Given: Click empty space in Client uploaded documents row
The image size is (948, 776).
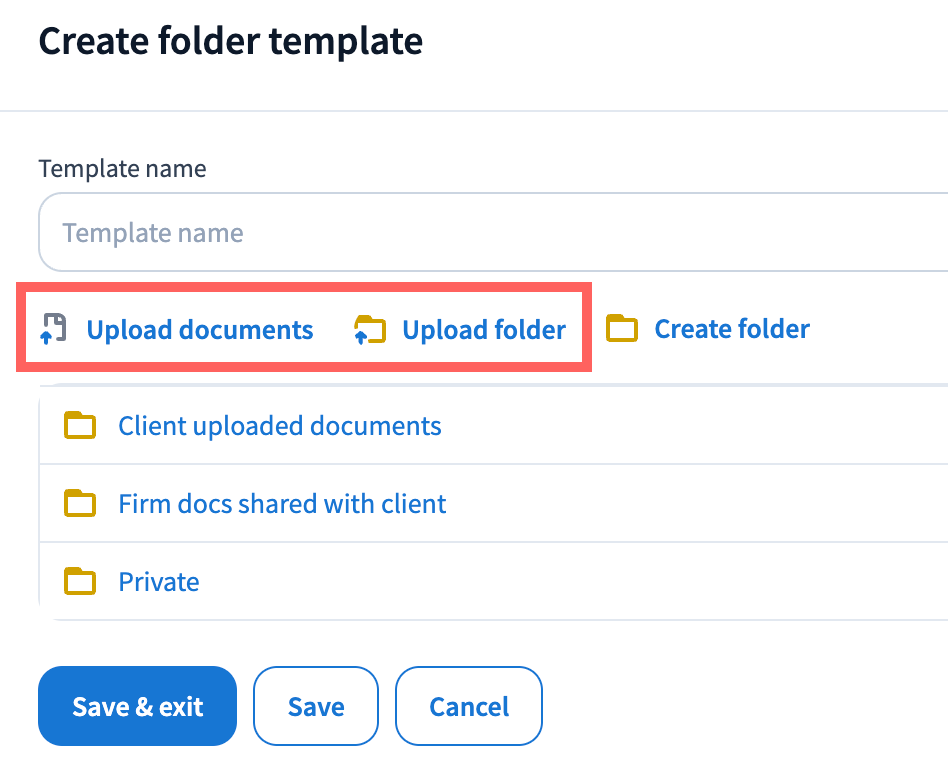Looking at the screenshot, I should pos(700,426).
